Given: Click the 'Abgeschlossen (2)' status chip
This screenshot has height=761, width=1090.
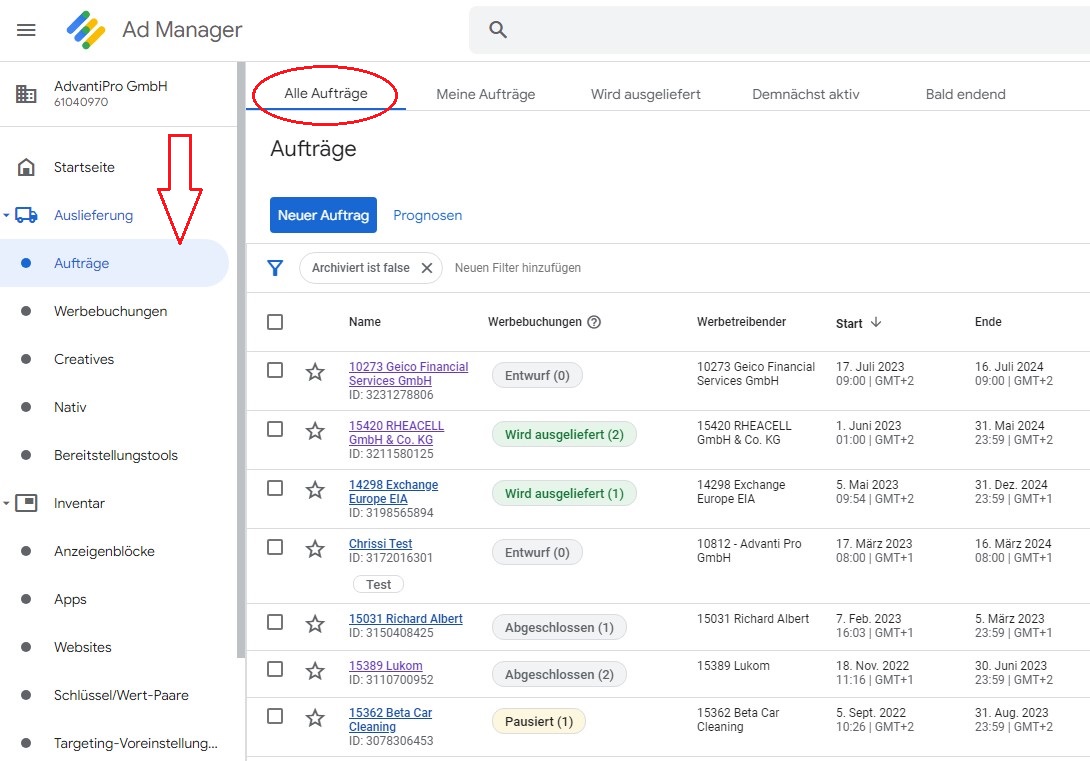Looking at the screenshot, I should (559, 674).
